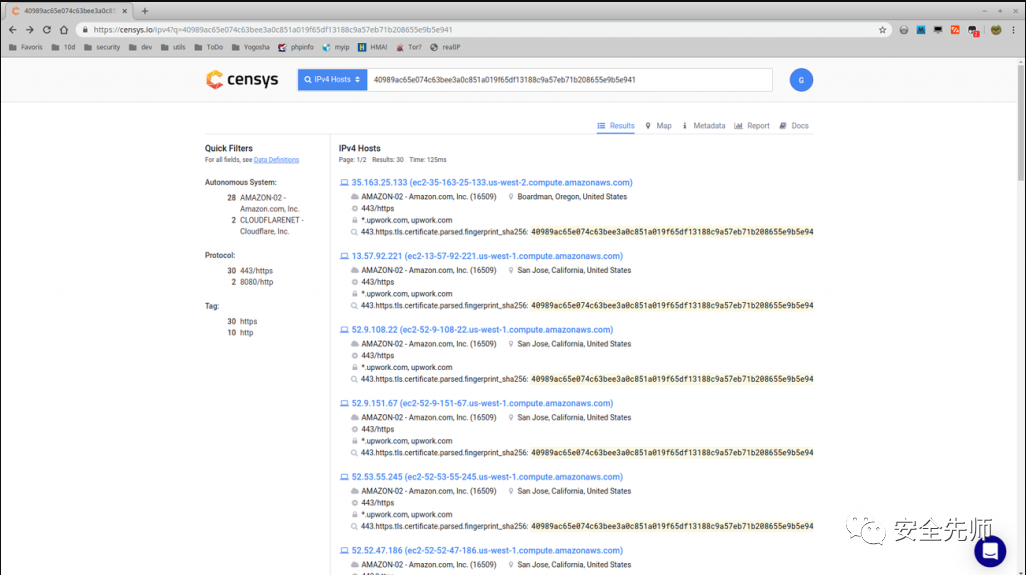Open the utils bookmarks folder
Image resolution: width=1026 pixels, height=575 pixels.
[x=173, y=47]
